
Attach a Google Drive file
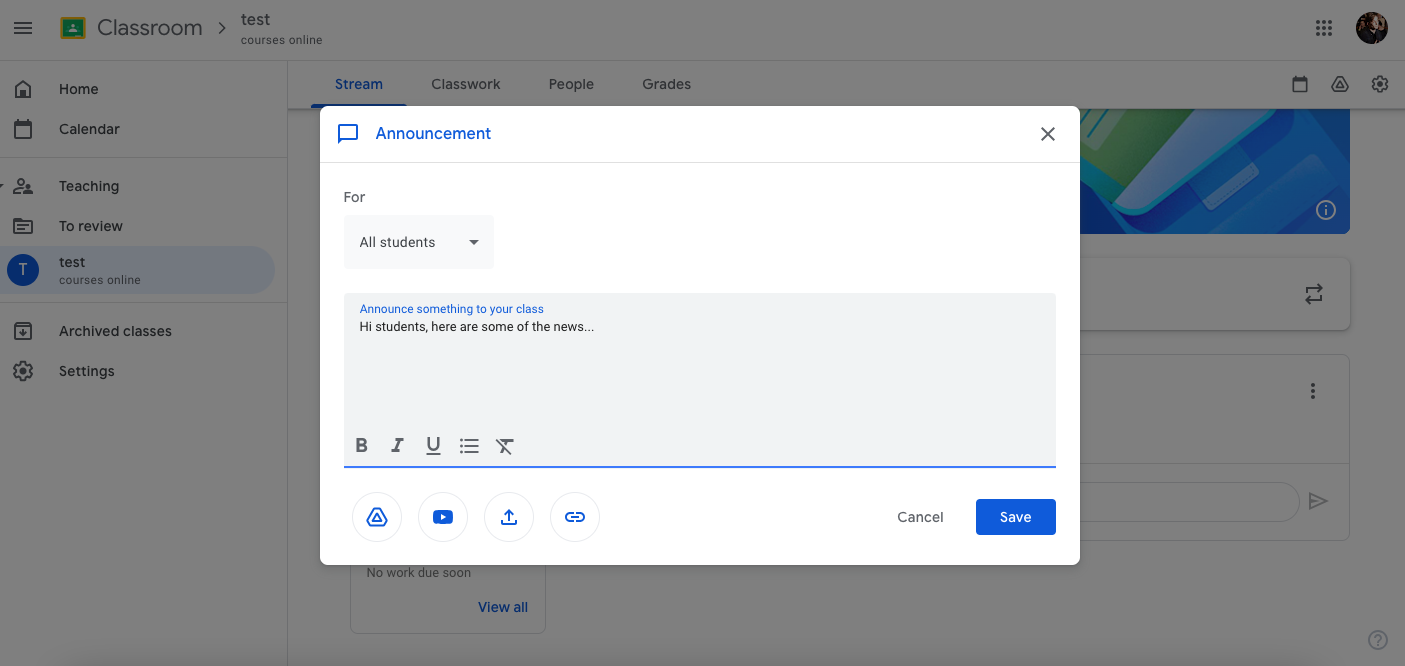click(x=377, y=517)
